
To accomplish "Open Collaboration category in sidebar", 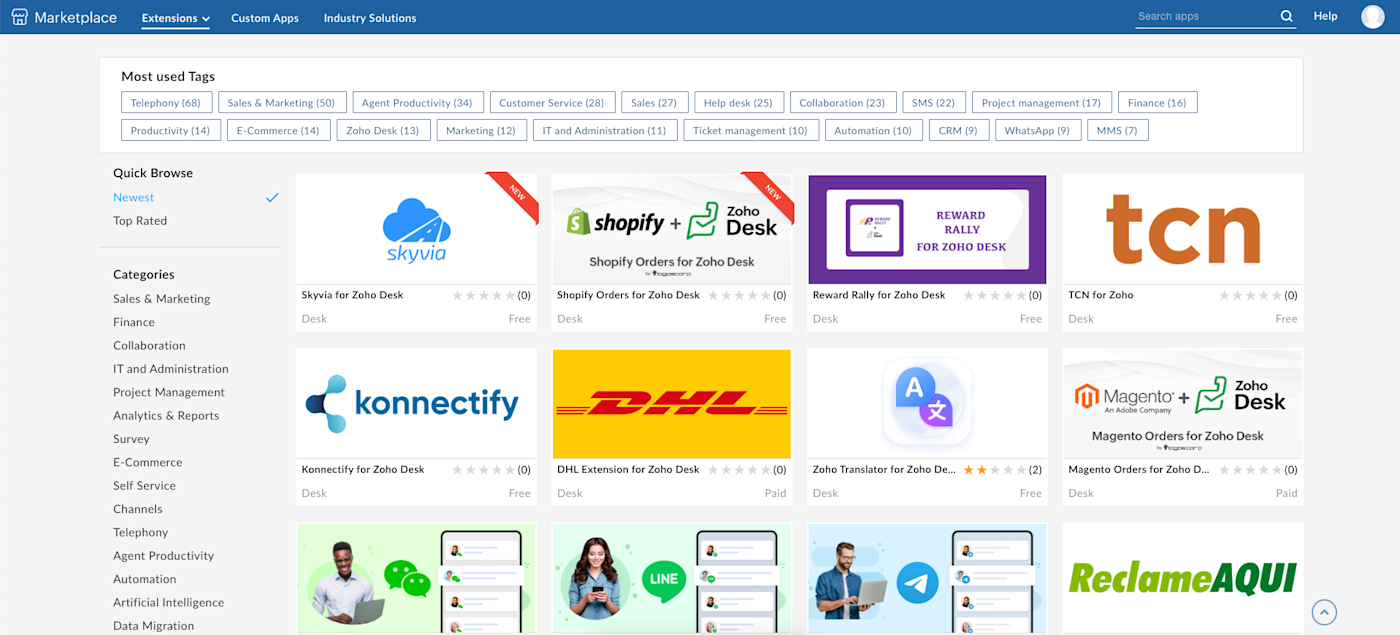I will 149,346.
